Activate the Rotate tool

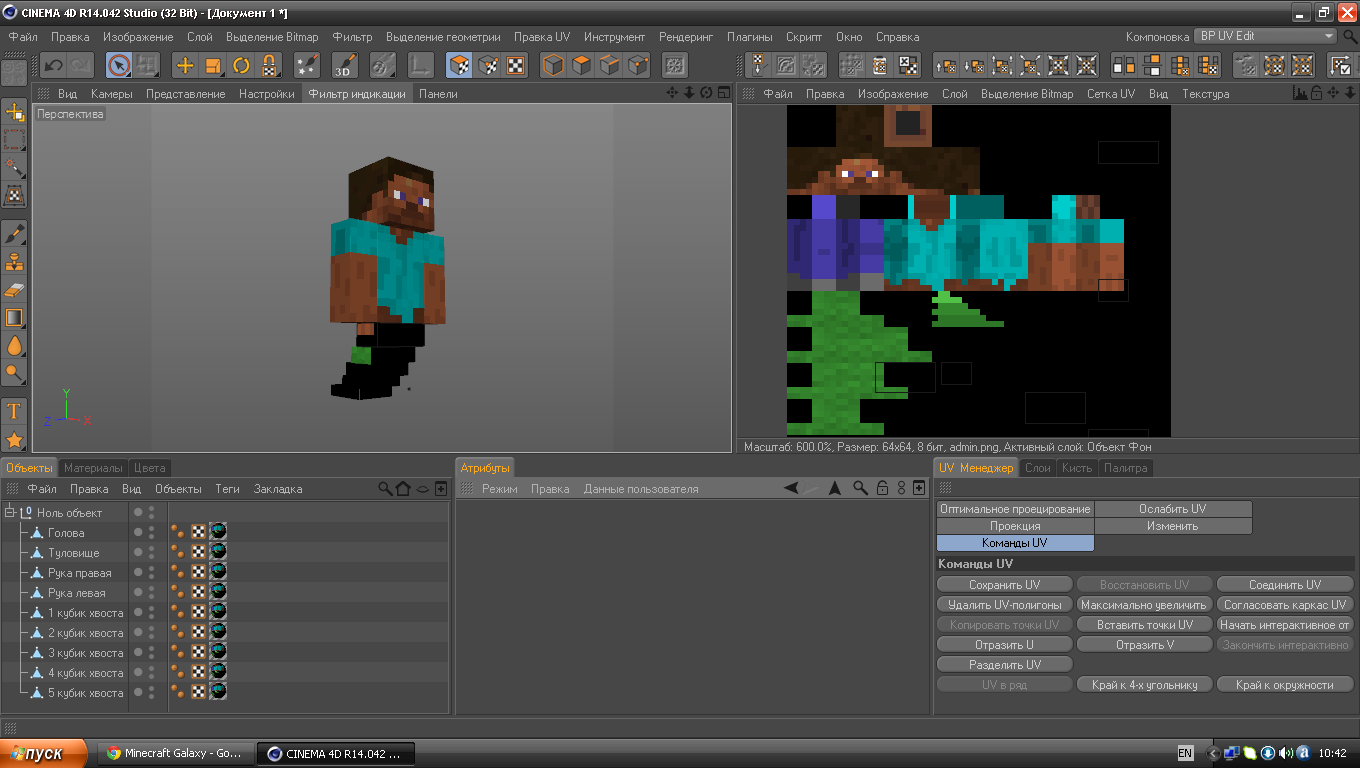coord(241,66)
